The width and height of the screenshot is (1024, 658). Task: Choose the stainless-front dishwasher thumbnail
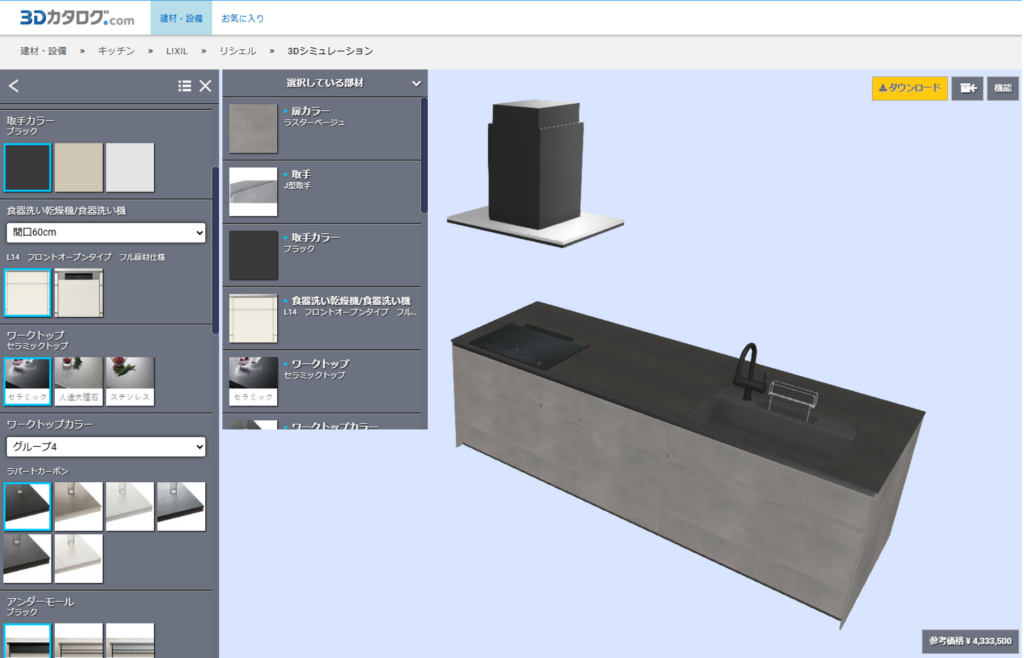tap(79, 293)
